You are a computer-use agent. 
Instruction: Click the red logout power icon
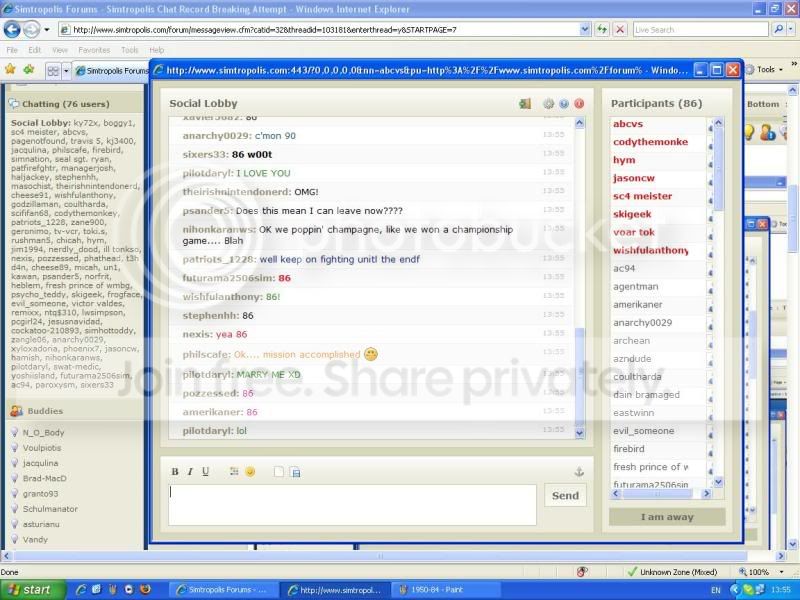579,104
